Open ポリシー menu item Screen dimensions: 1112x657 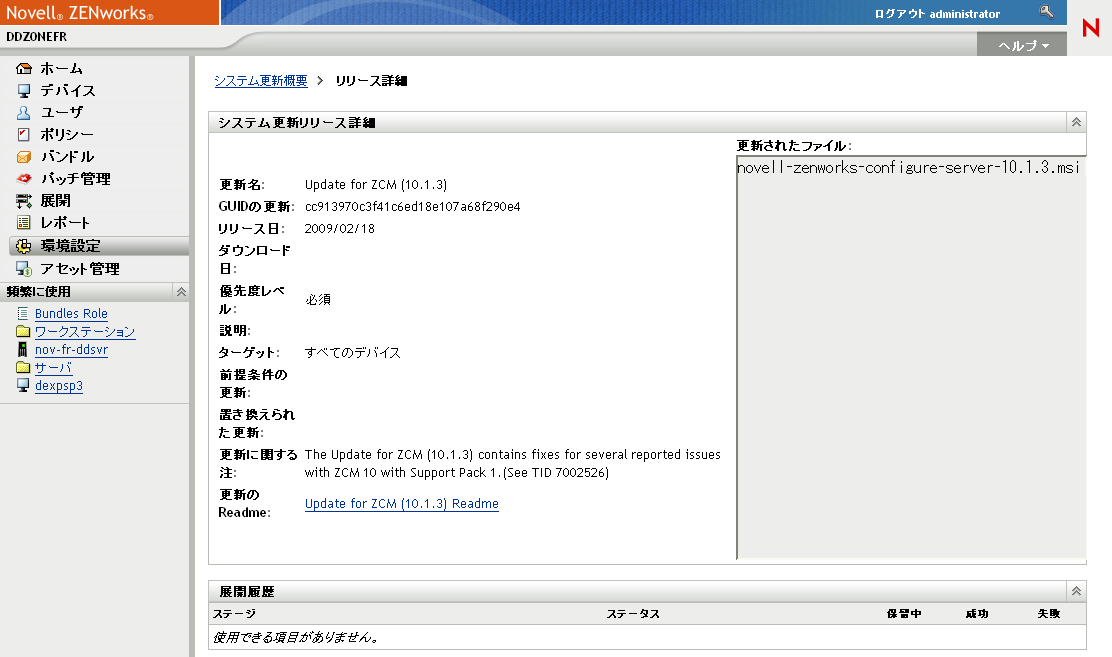tap(67, 135)
